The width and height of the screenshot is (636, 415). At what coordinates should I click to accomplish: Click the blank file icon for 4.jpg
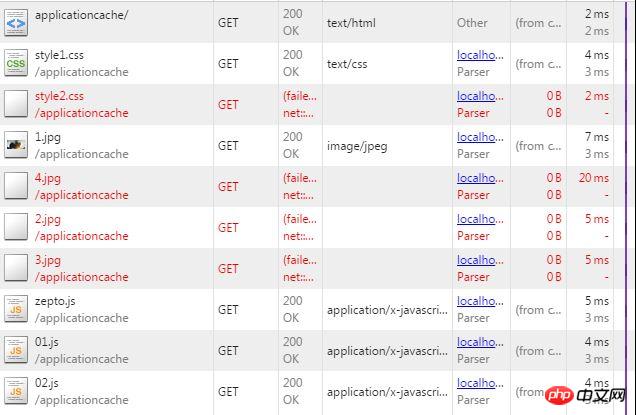coord(16,186)
